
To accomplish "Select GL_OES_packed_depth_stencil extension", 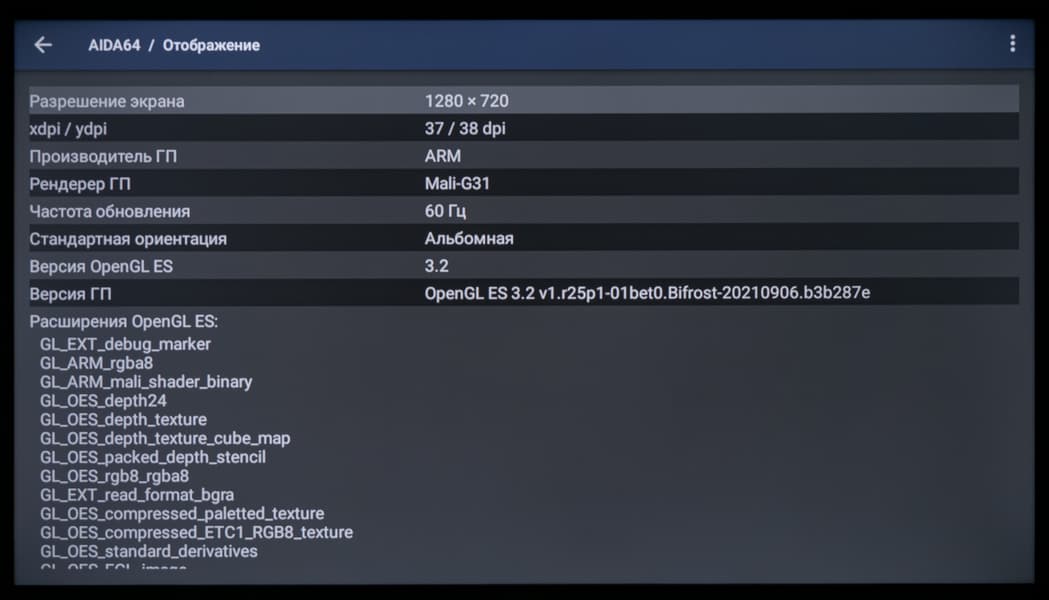I will (153, 457).
